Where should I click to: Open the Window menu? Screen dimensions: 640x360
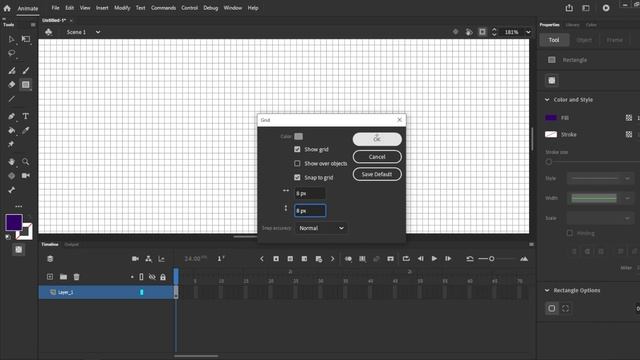point(233,8)
